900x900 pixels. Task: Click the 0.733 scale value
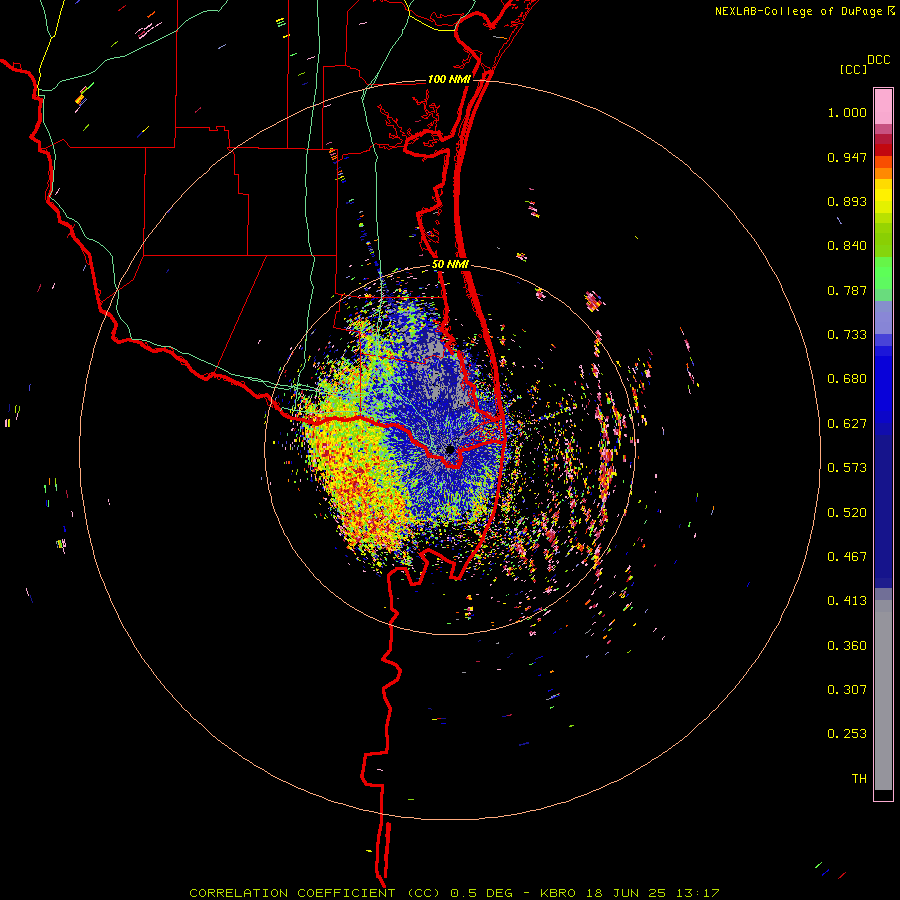[847, 335]
